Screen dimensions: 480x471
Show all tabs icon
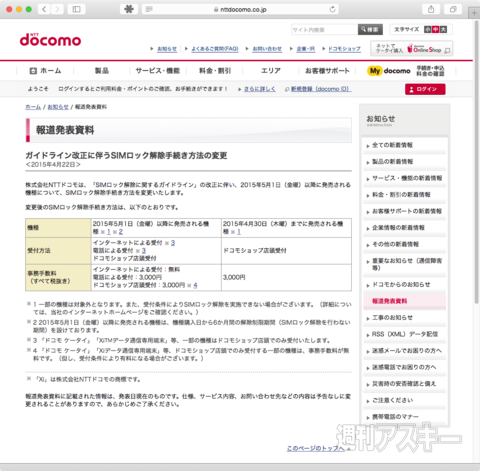point(453,9)
